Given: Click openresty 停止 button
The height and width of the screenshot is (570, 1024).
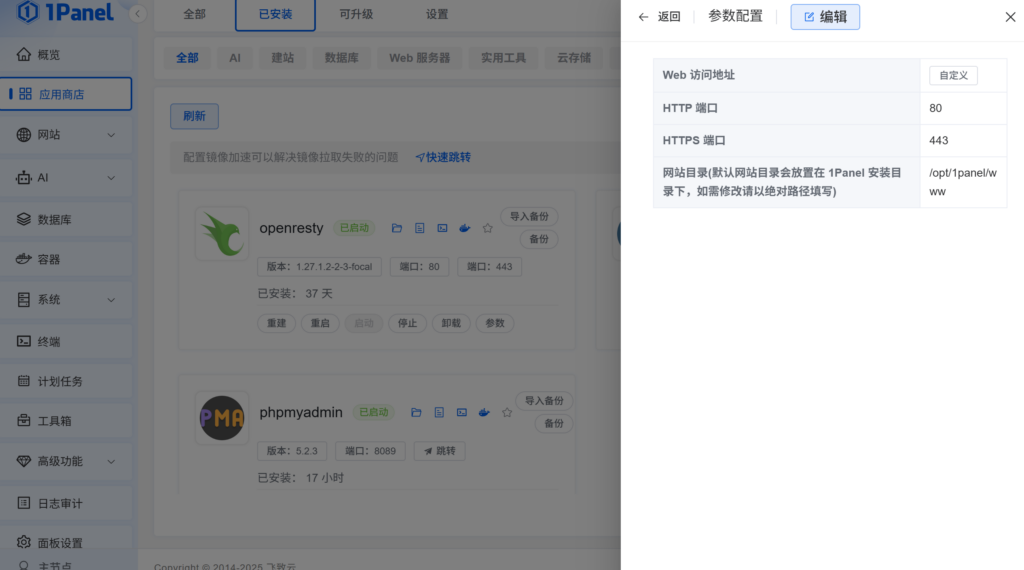Looking at the screenshot, I should click(x=408, y=323).
